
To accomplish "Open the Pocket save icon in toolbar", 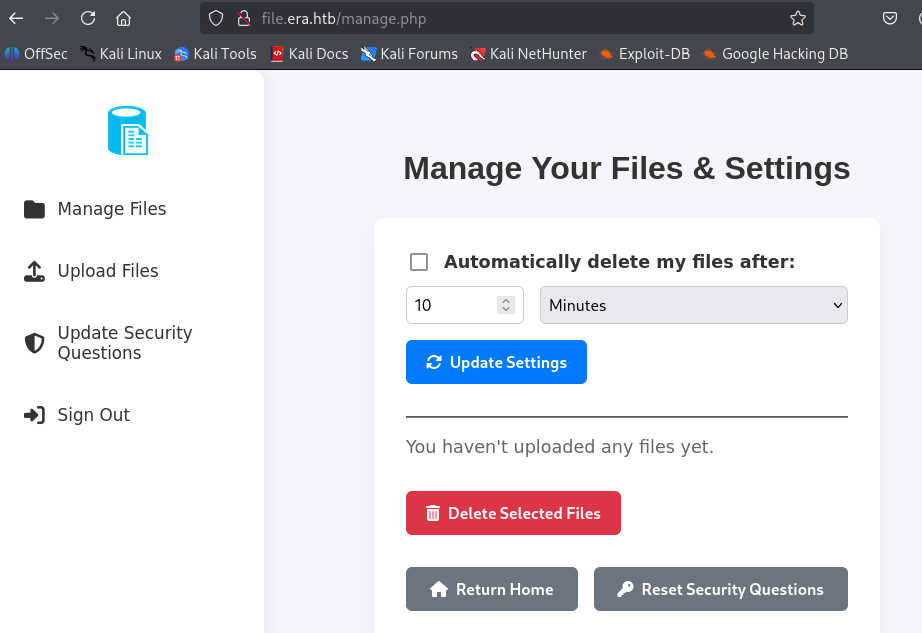I will (890, 18).
